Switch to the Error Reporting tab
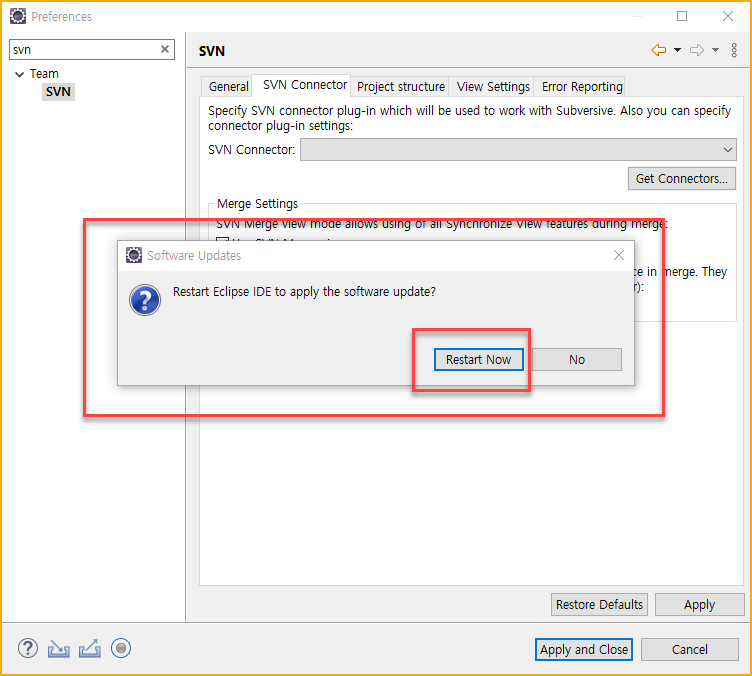Viewport: 752px width, 676px height. [582, 87]
